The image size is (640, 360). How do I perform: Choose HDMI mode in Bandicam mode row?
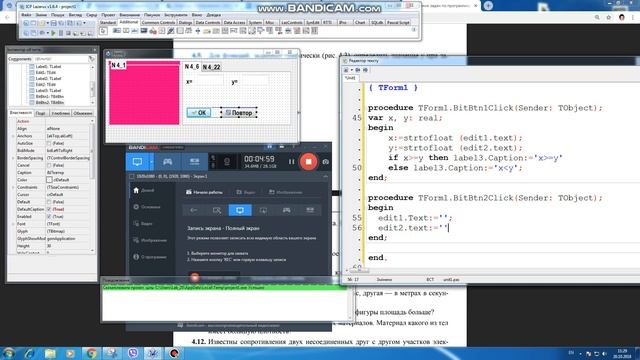pyautogui.click(x=310, y=210)
